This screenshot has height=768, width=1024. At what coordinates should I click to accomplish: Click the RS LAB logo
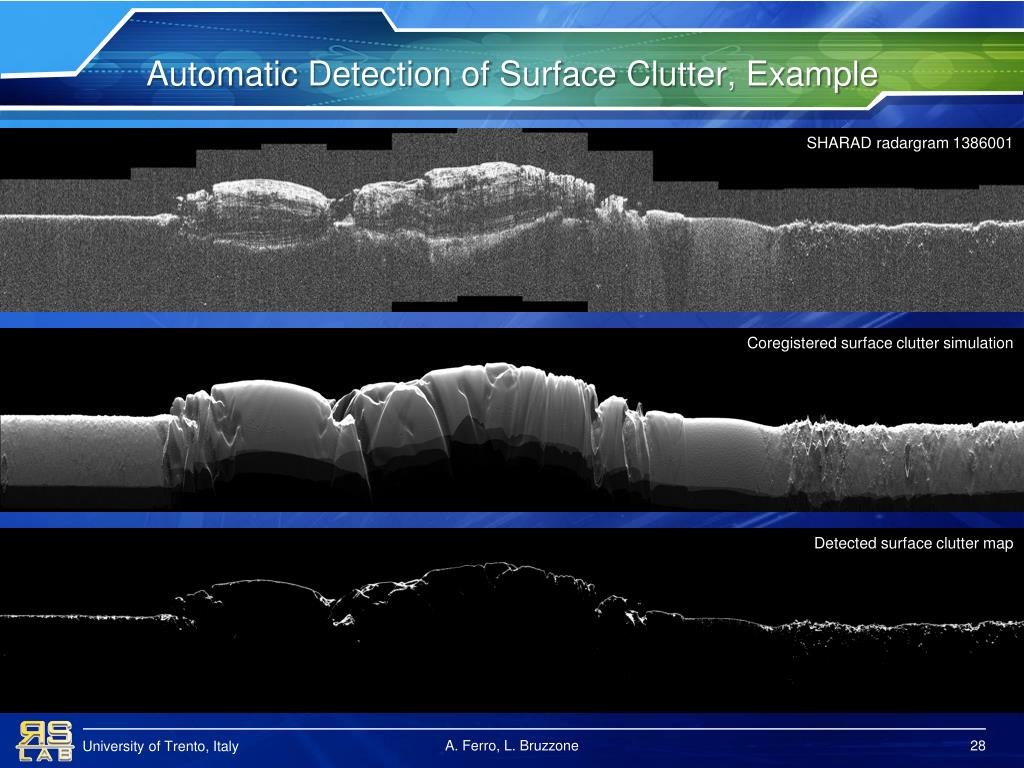click(44, 741)
